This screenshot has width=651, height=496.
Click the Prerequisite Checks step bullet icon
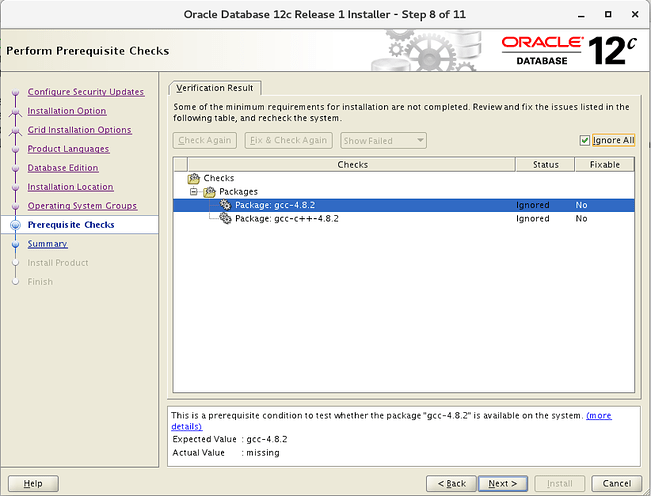pos(15,225)
